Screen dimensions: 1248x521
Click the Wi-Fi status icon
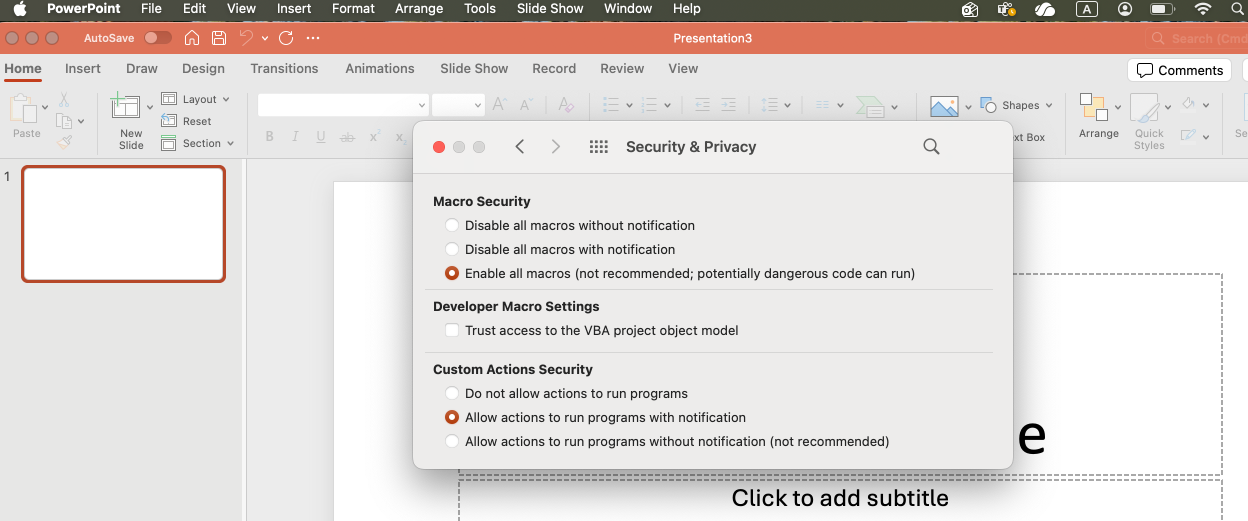(1202, 9)
